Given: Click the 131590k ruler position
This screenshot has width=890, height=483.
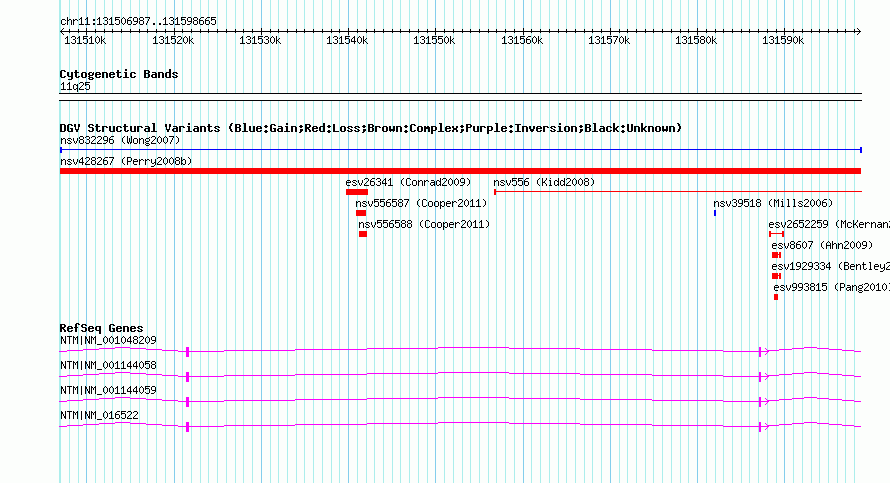Looking at the screenshot, I should pos(783,40).
